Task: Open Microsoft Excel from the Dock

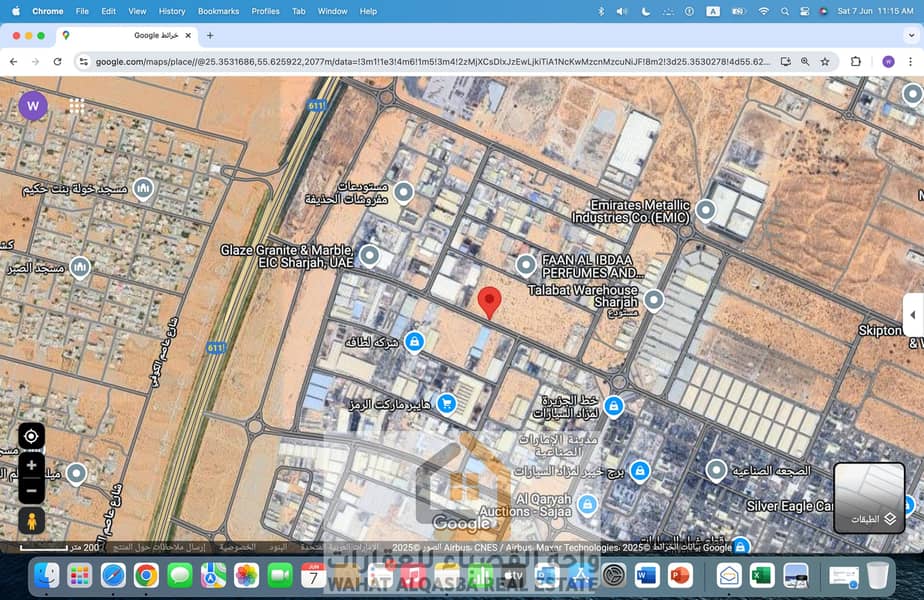Action: 762,575
